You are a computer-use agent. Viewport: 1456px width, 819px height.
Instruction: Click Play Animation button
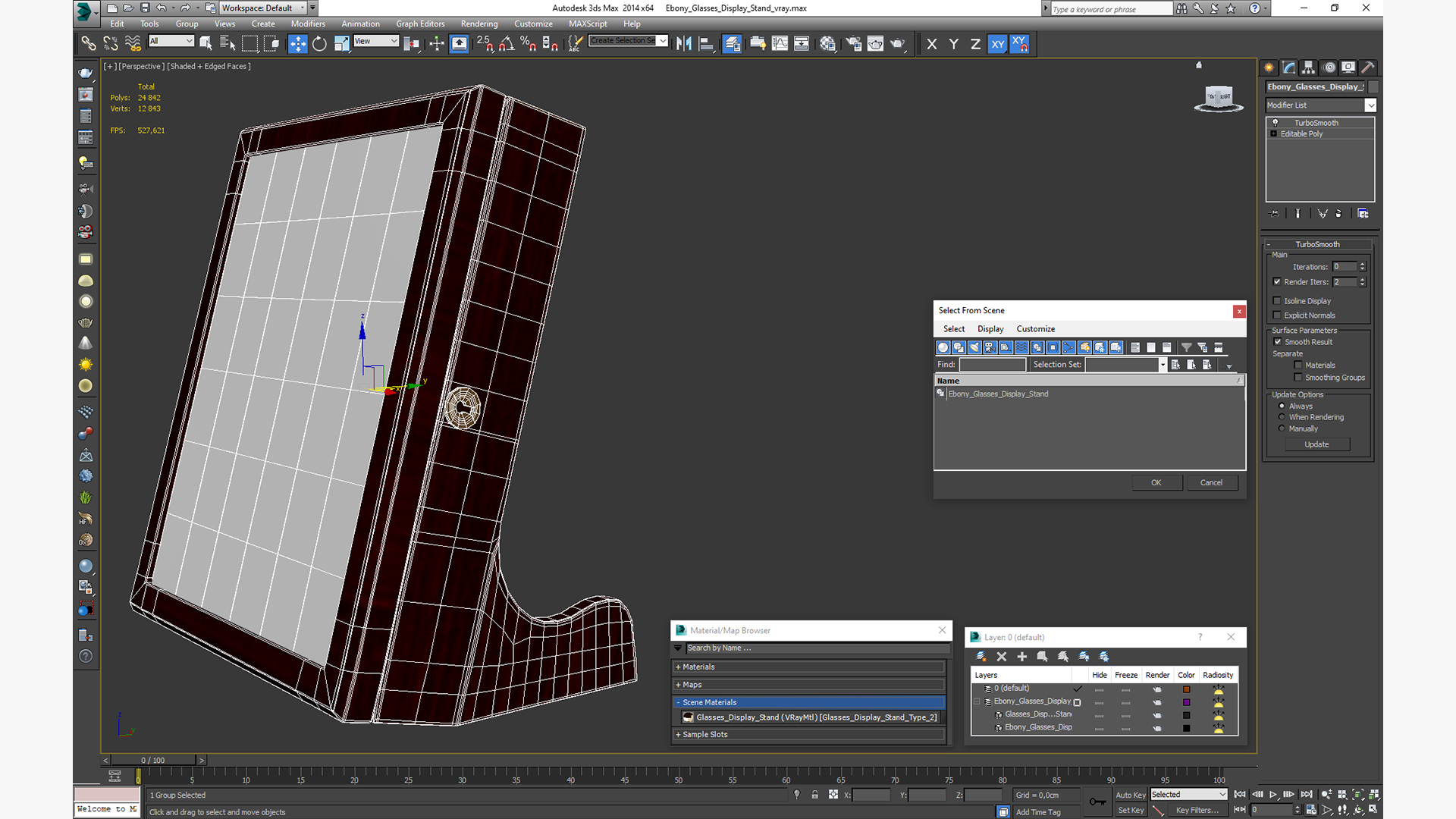click(1273, 795)
